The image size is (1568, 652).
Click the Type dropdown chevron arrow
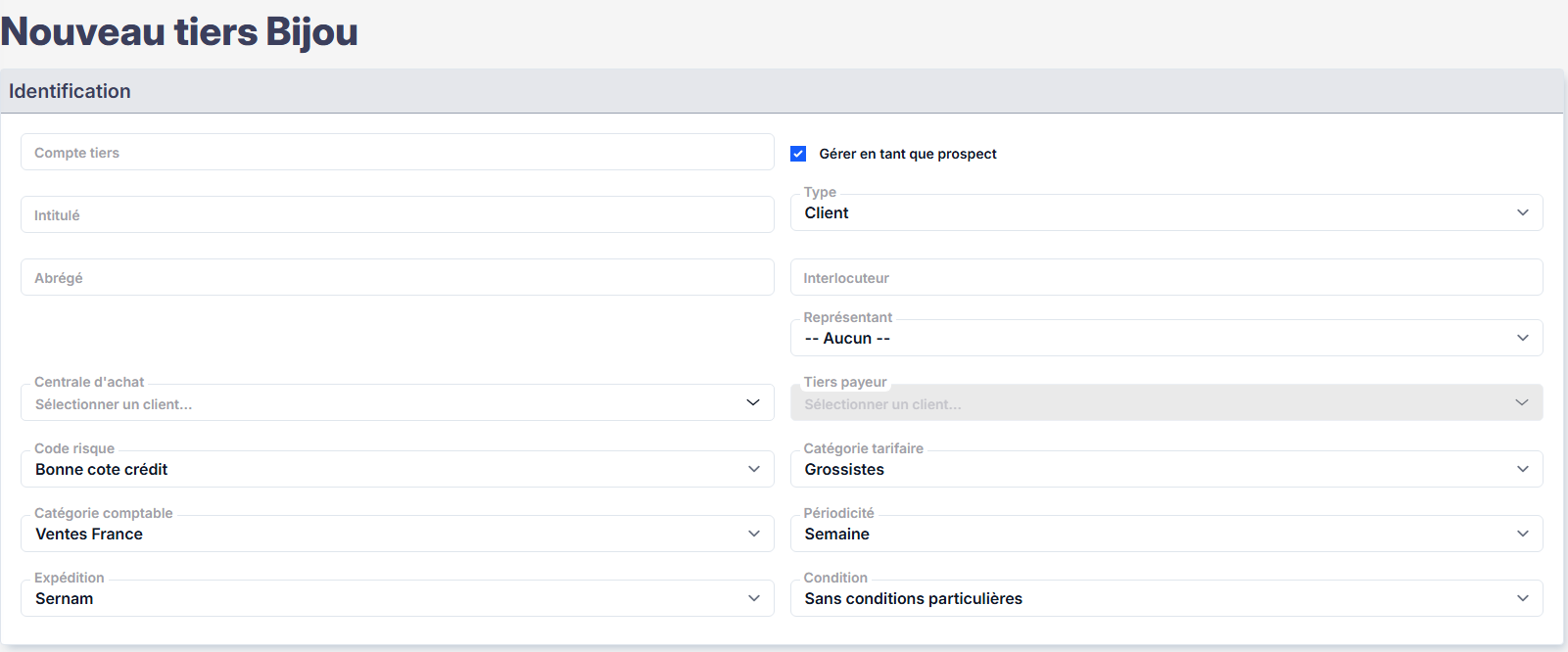(1522, 212)
